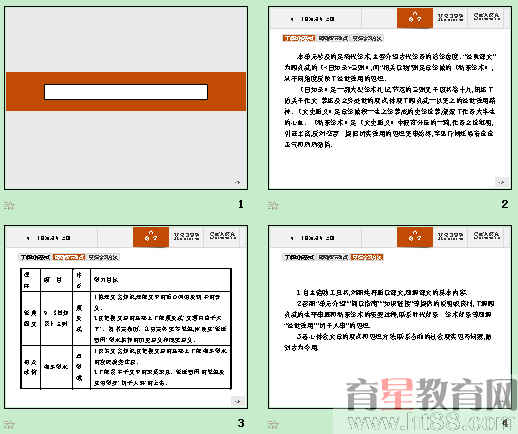Click the animation star icon below slide 2
The image size is (518, 434).
273,205
